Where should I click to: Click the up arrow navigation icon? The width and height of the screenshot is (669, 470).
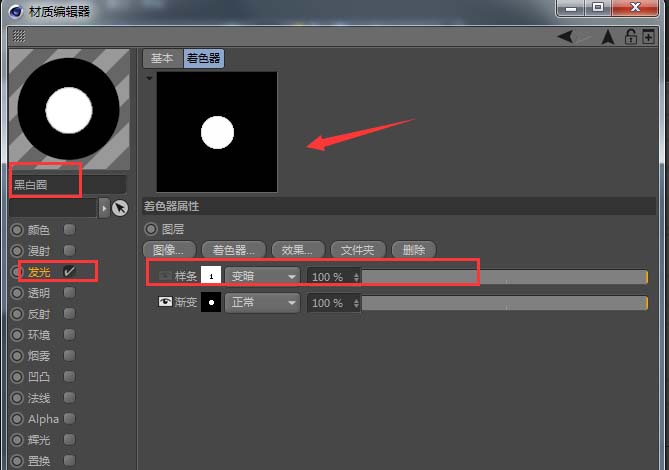point(608,37)
